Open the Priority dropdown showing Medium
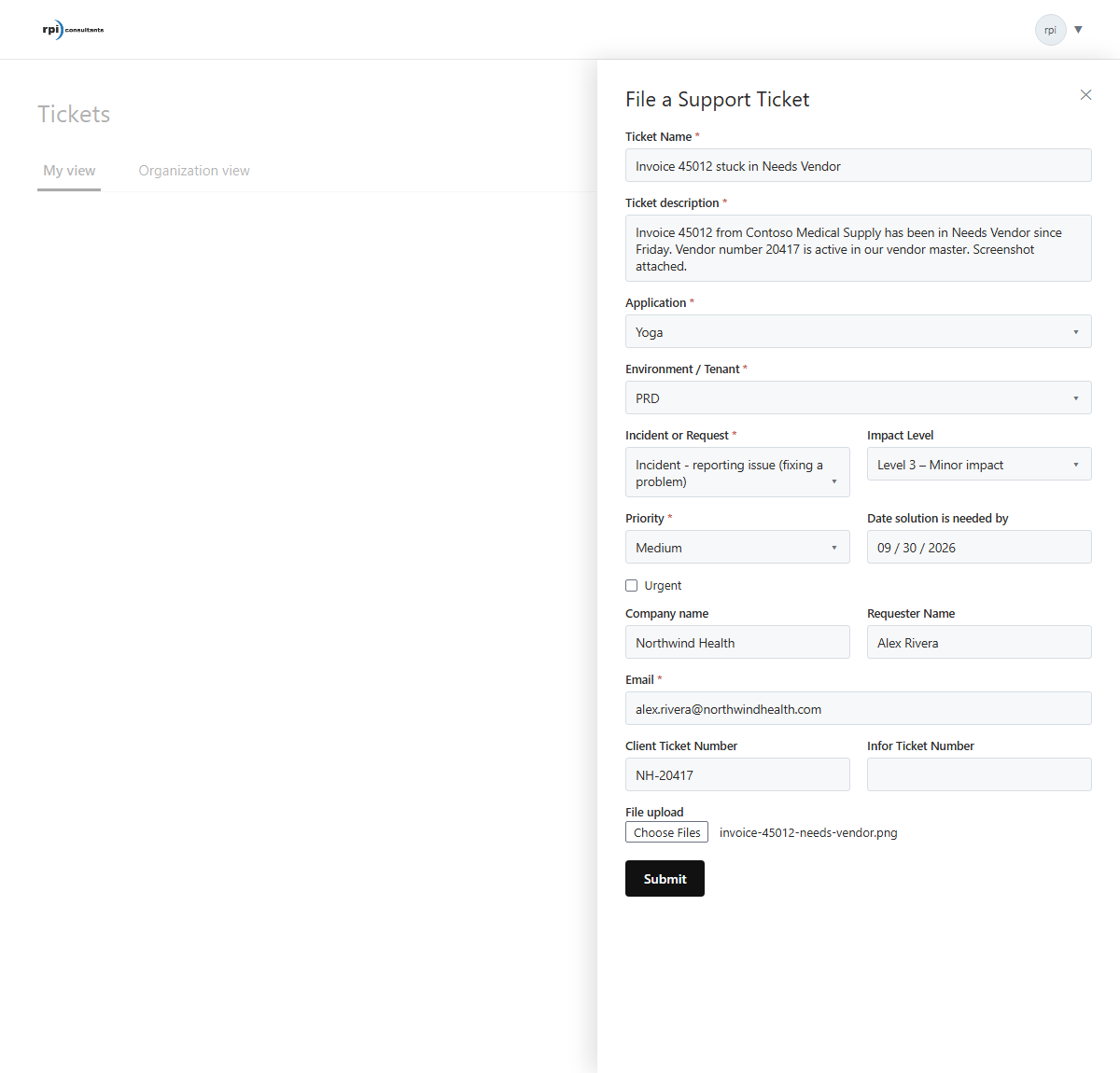Viewport: 1120px width, 1073px height. [737, 547]
